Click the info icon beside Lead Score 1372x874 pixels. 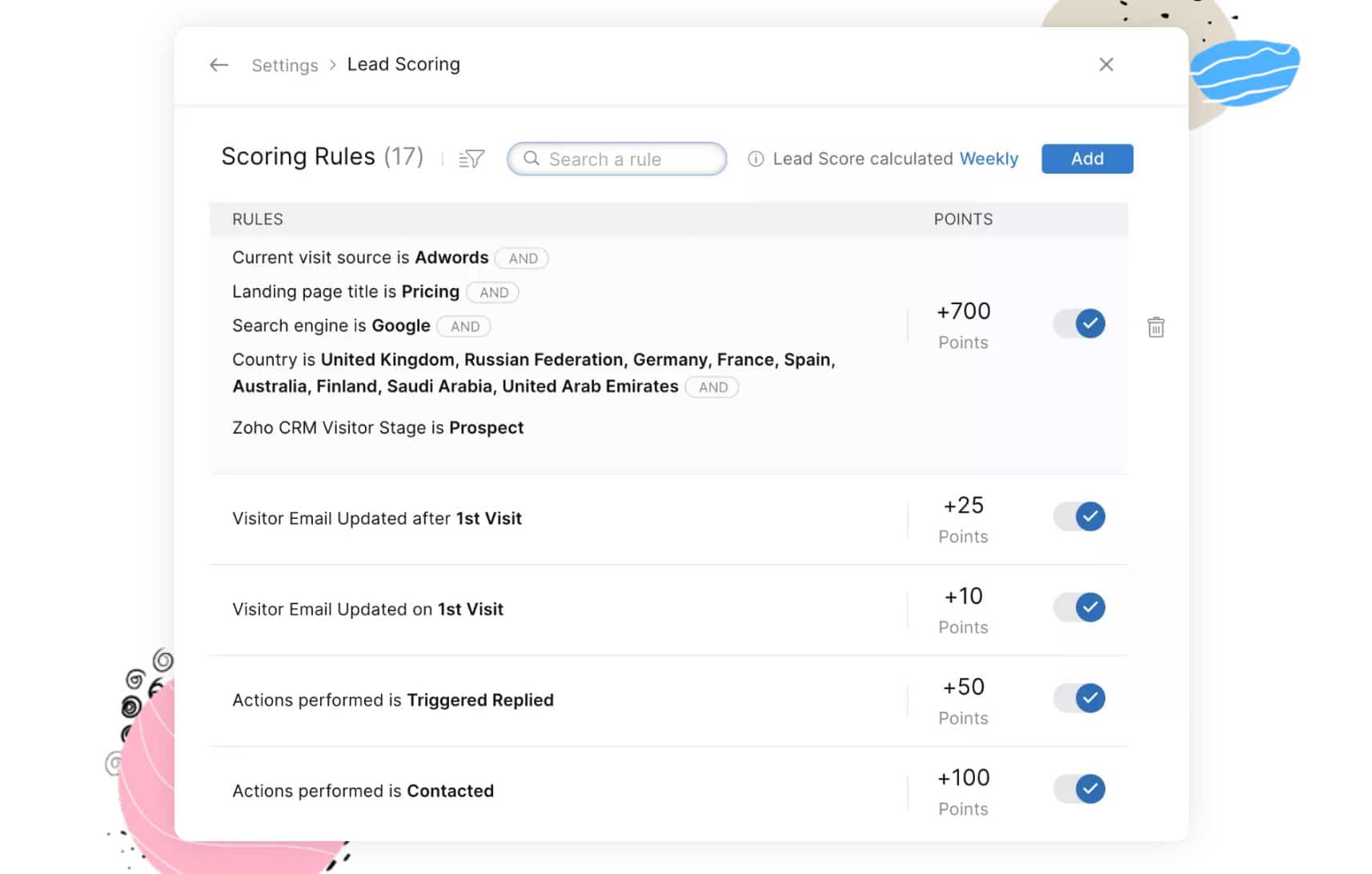(x=755, y=159)
